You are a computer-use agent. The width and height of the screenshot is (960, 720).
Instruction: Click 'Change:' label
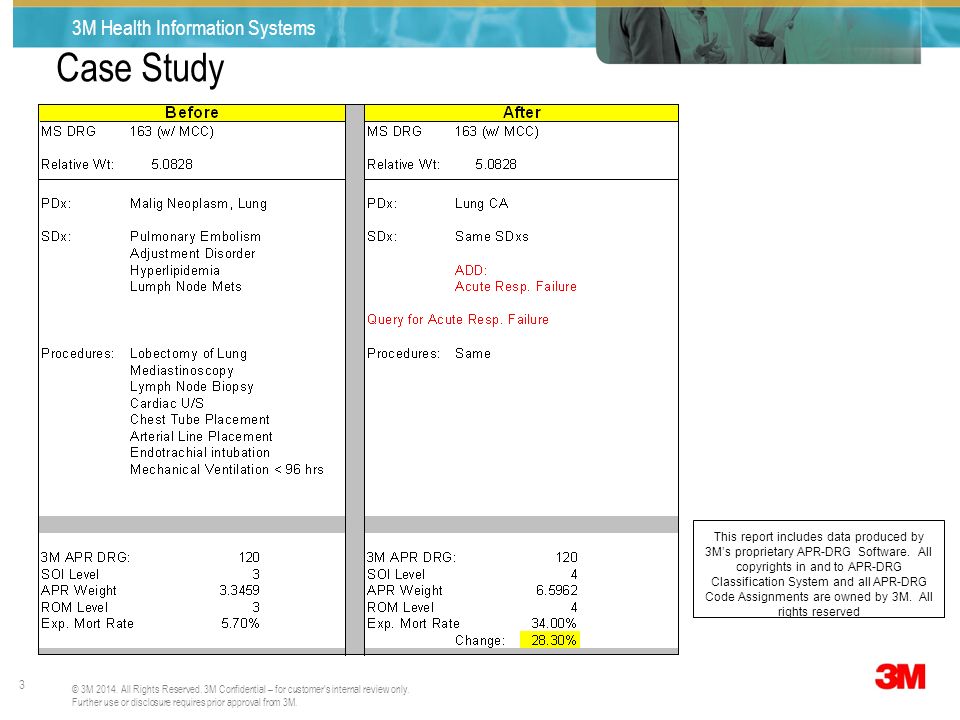(480, 641)
